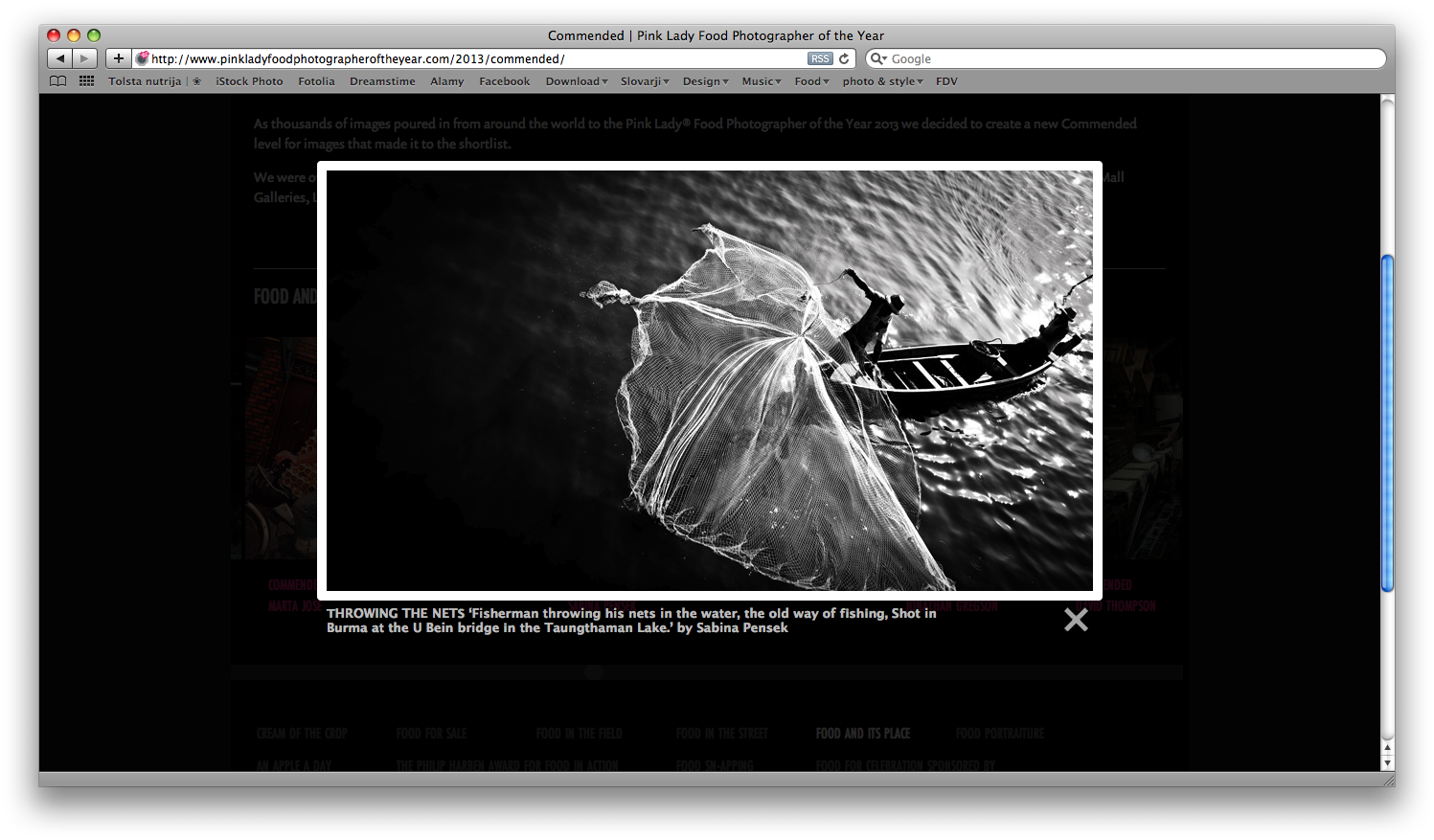1434x840 pixels.
Task: Open the iStock Photo bookmark
Action: 249,81
